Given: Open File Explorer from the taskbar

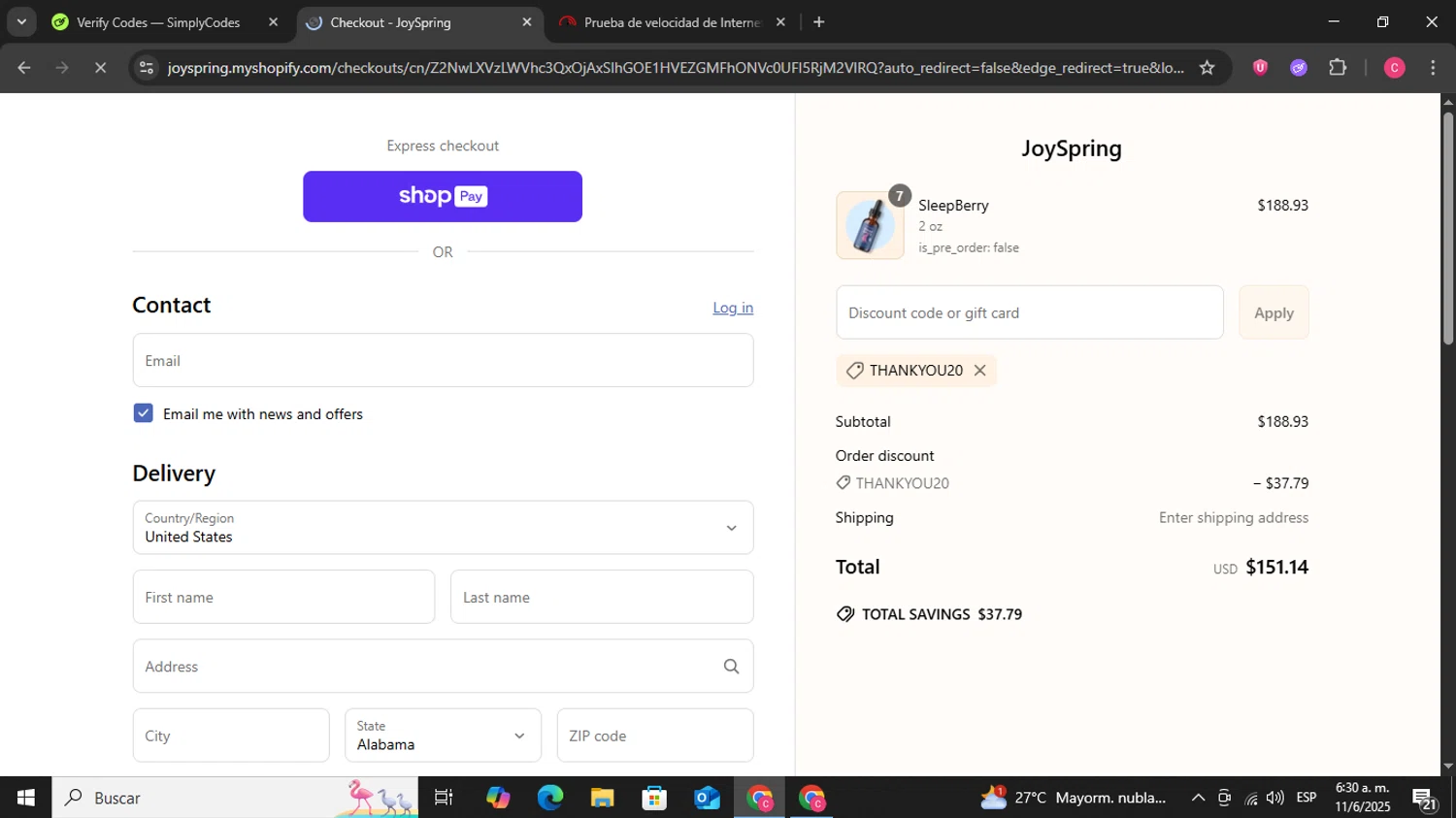Looking at the screenshot, I should [603, 798].
